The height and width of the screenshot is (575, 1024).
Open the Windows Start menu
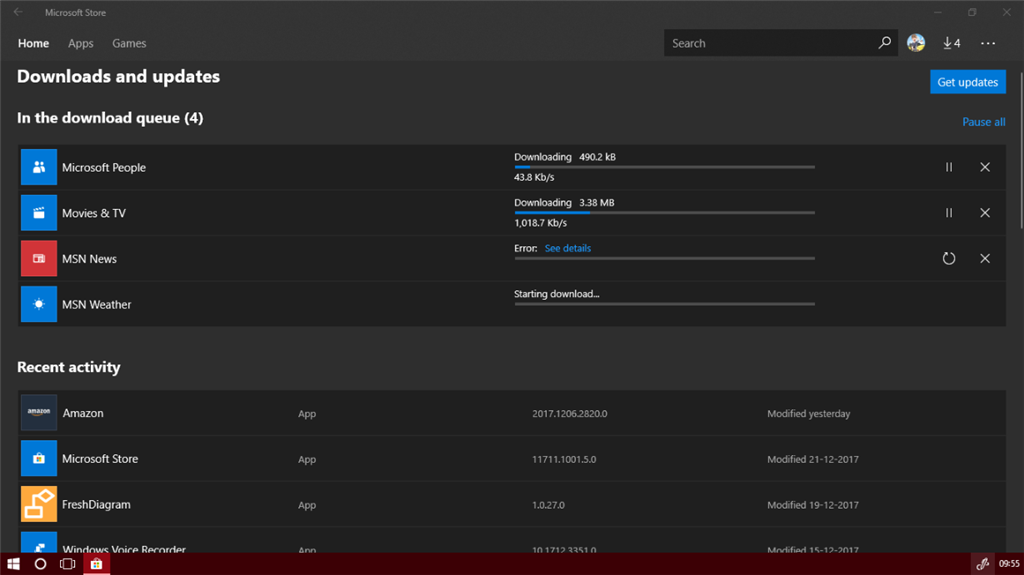pyautogui.click(x=13, y=564)
